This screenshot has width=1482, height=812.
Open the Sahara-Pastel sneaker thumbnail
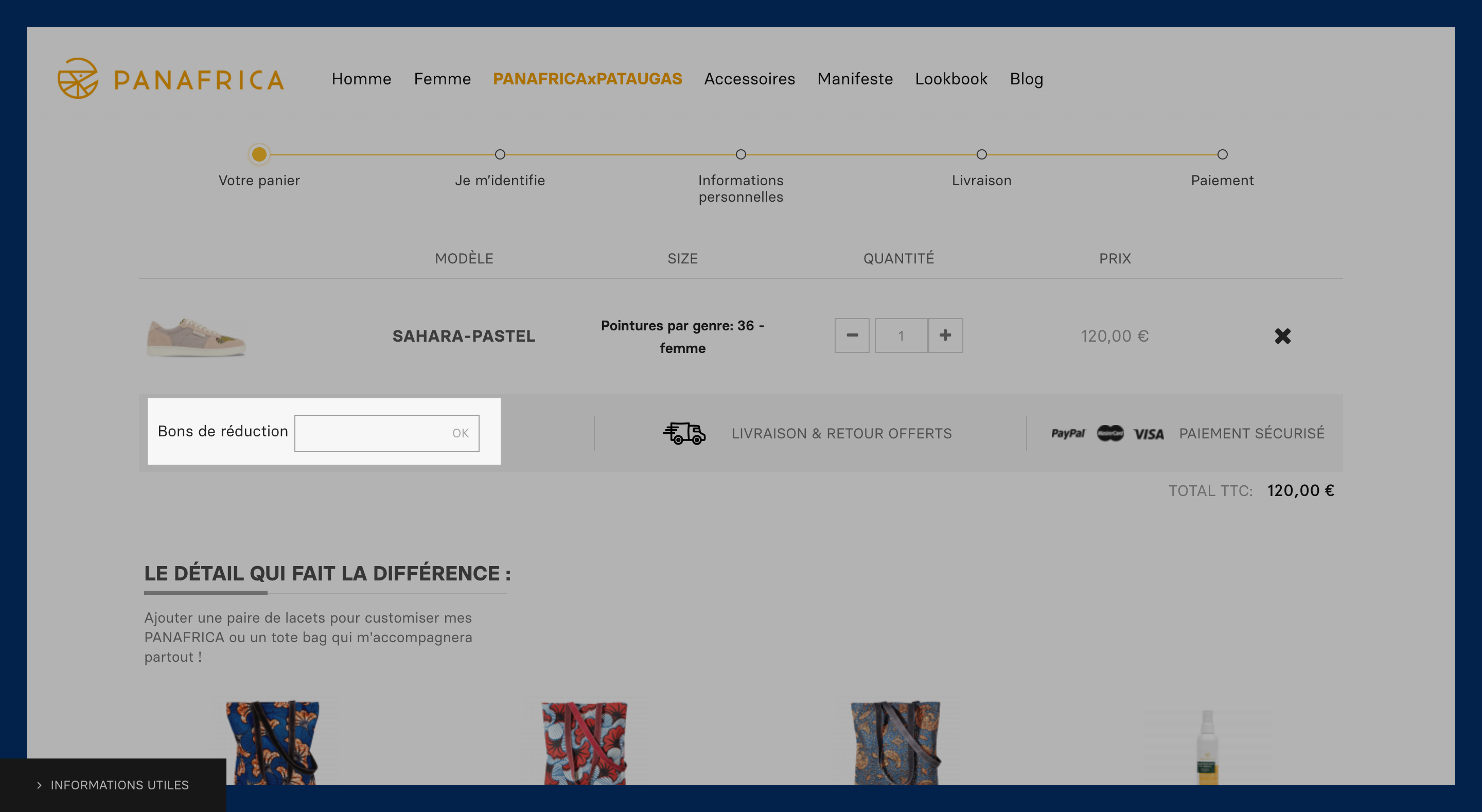(196, 337)
